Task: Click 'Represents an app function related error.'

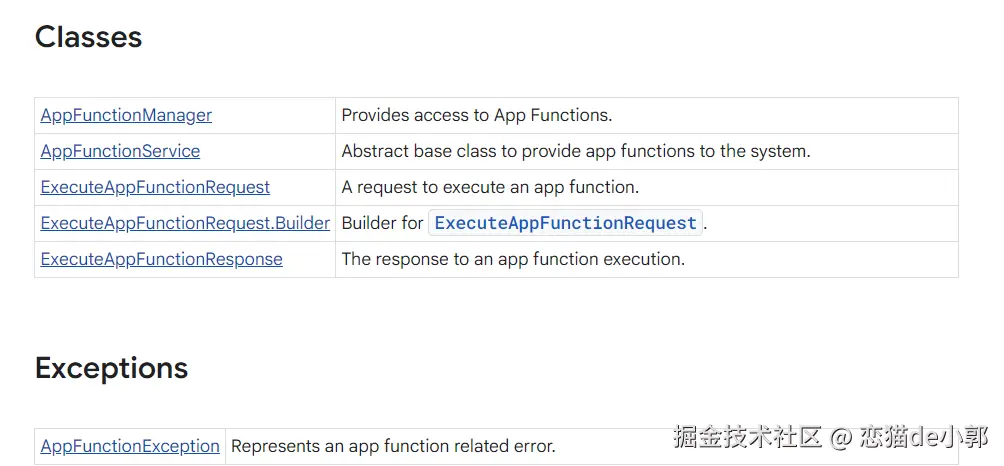Action: [393, 446]
